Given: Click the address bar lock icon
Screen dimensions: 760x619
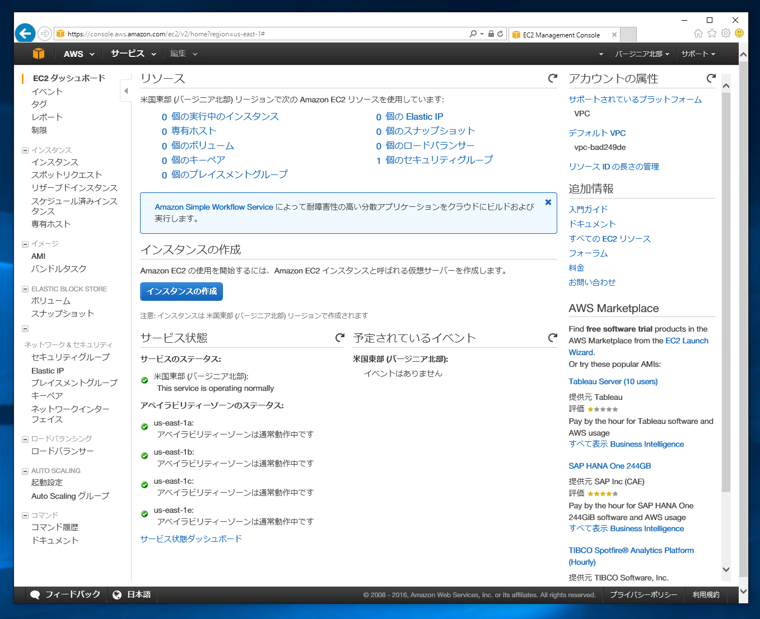Looking at the screenshot, I should 491,34.
